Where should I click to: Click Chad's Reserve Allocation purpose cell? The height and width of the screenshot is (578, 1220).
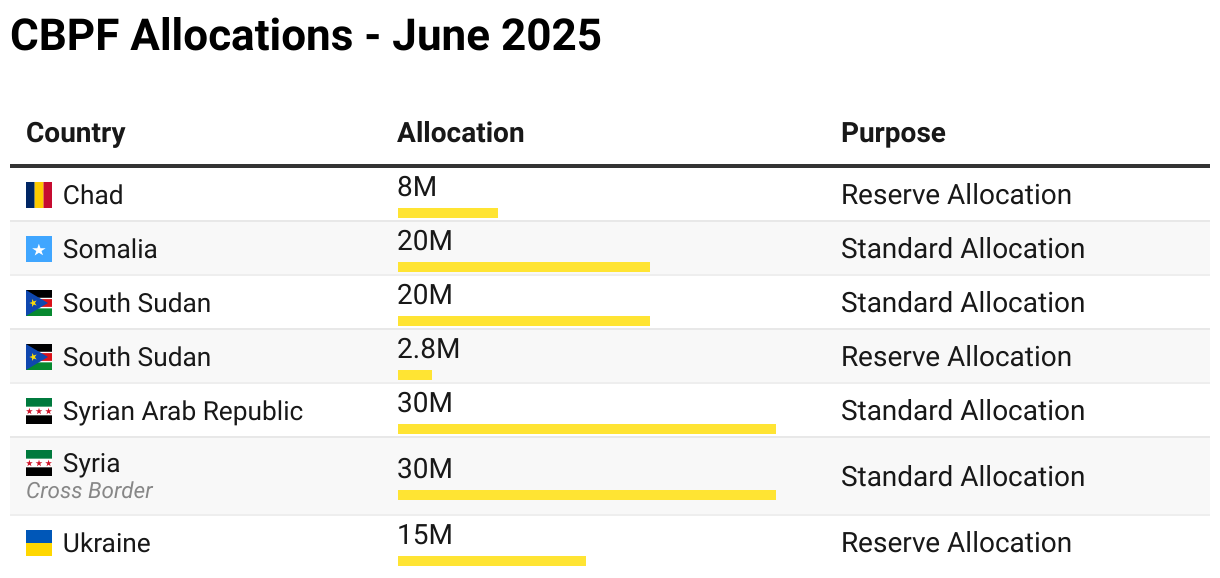coord(955,195)
